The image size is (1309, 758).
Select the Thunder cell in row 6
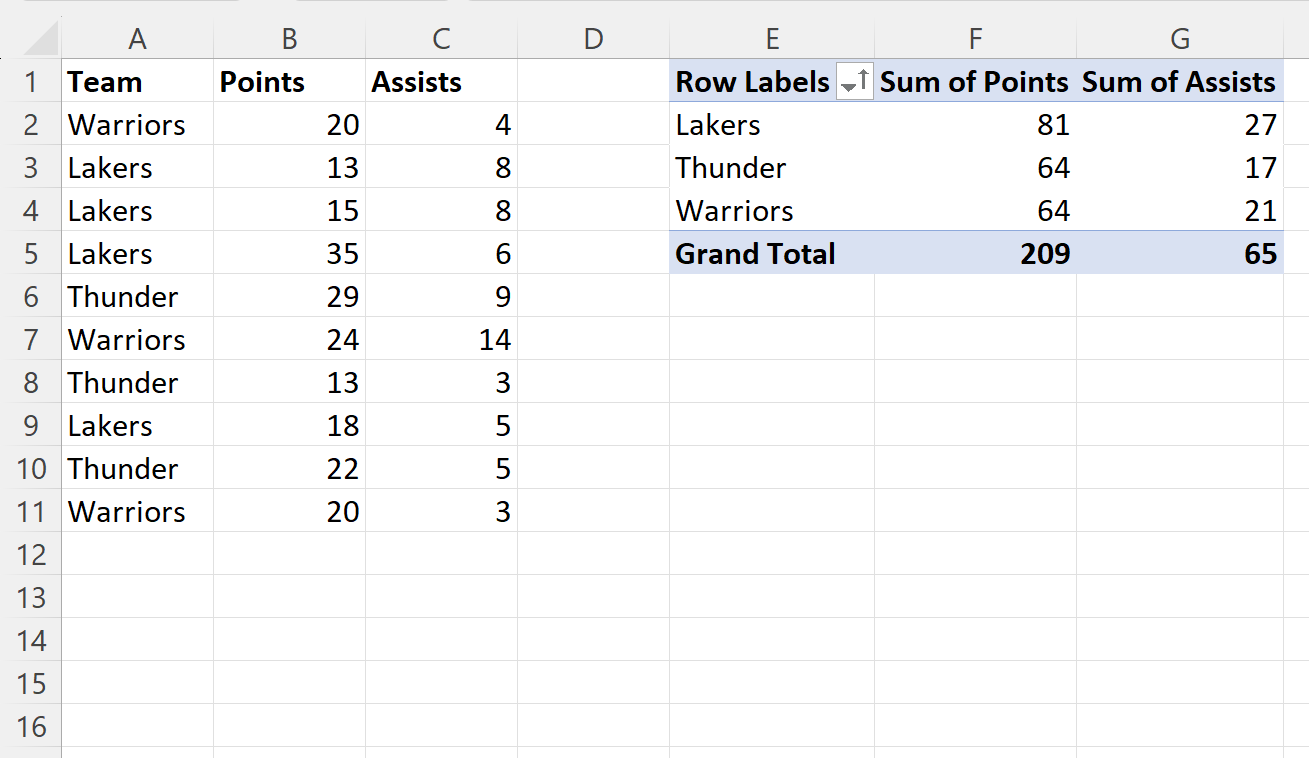coord(137,297)
